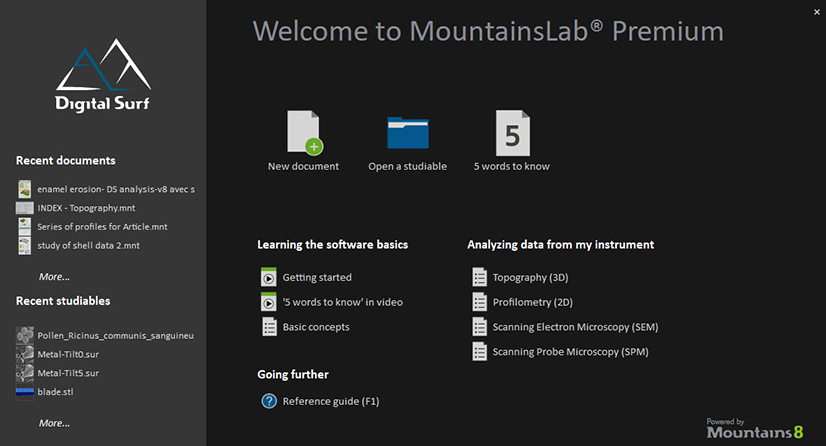Image resolution: width=826 pixels, height=446 pixels.
Task: Click the 5 words to know page icon
Action: pyautogui.click(x=513, y=133)
